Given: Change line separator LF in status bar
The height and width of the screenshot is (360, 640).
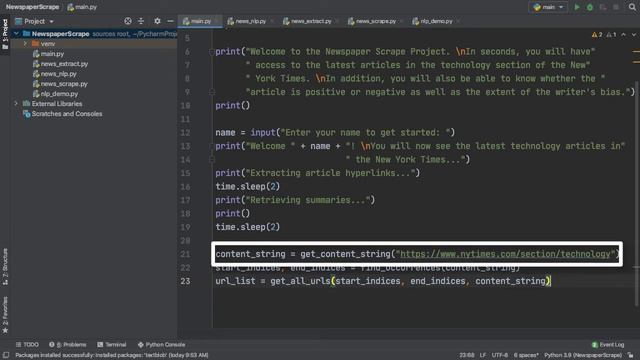Looking at the screenshot, I should [483, 355].
